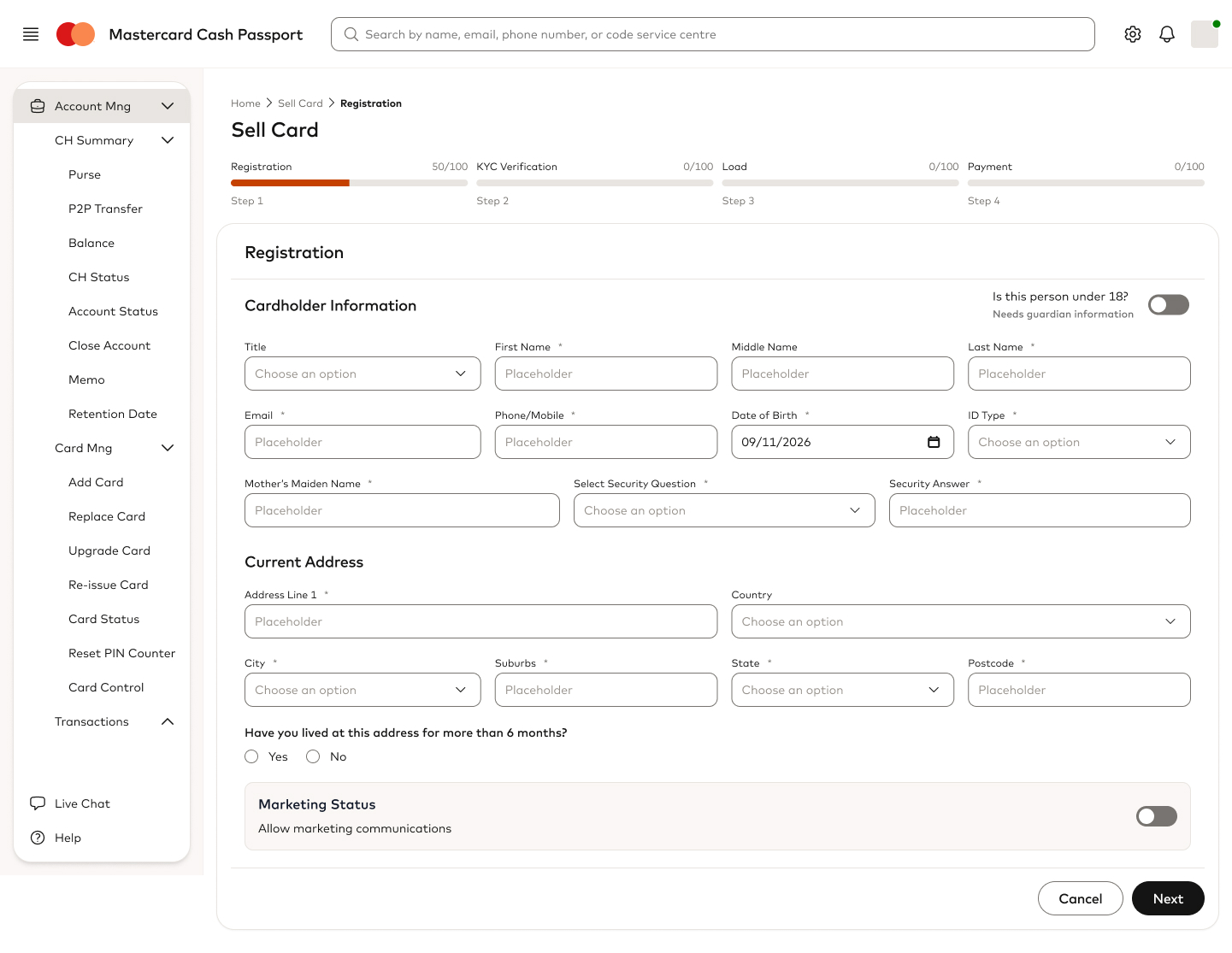Open the Date of Birth calendar icon

click(x=934, y=442)
